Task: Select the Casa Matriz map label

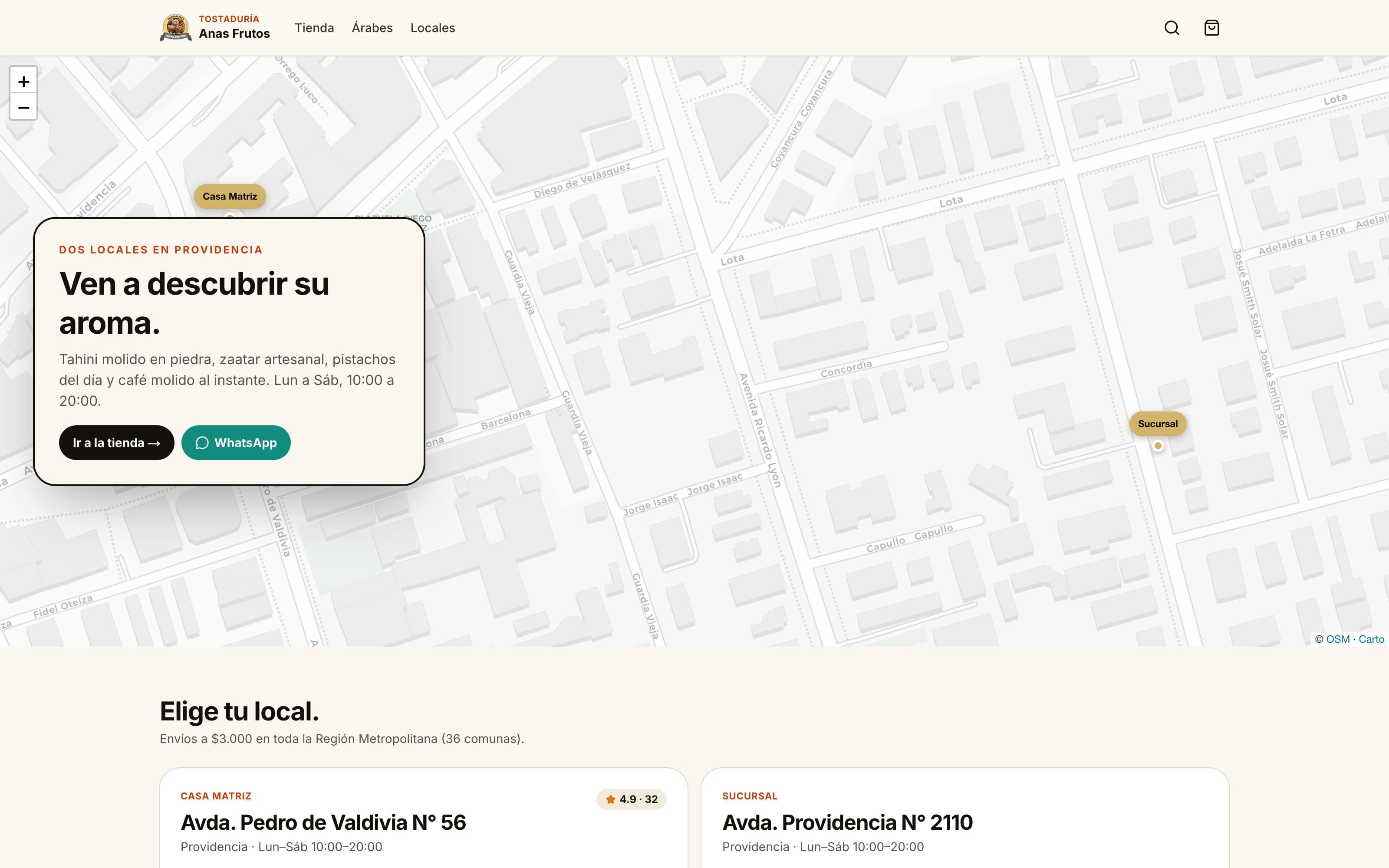Action: [230, 196]
